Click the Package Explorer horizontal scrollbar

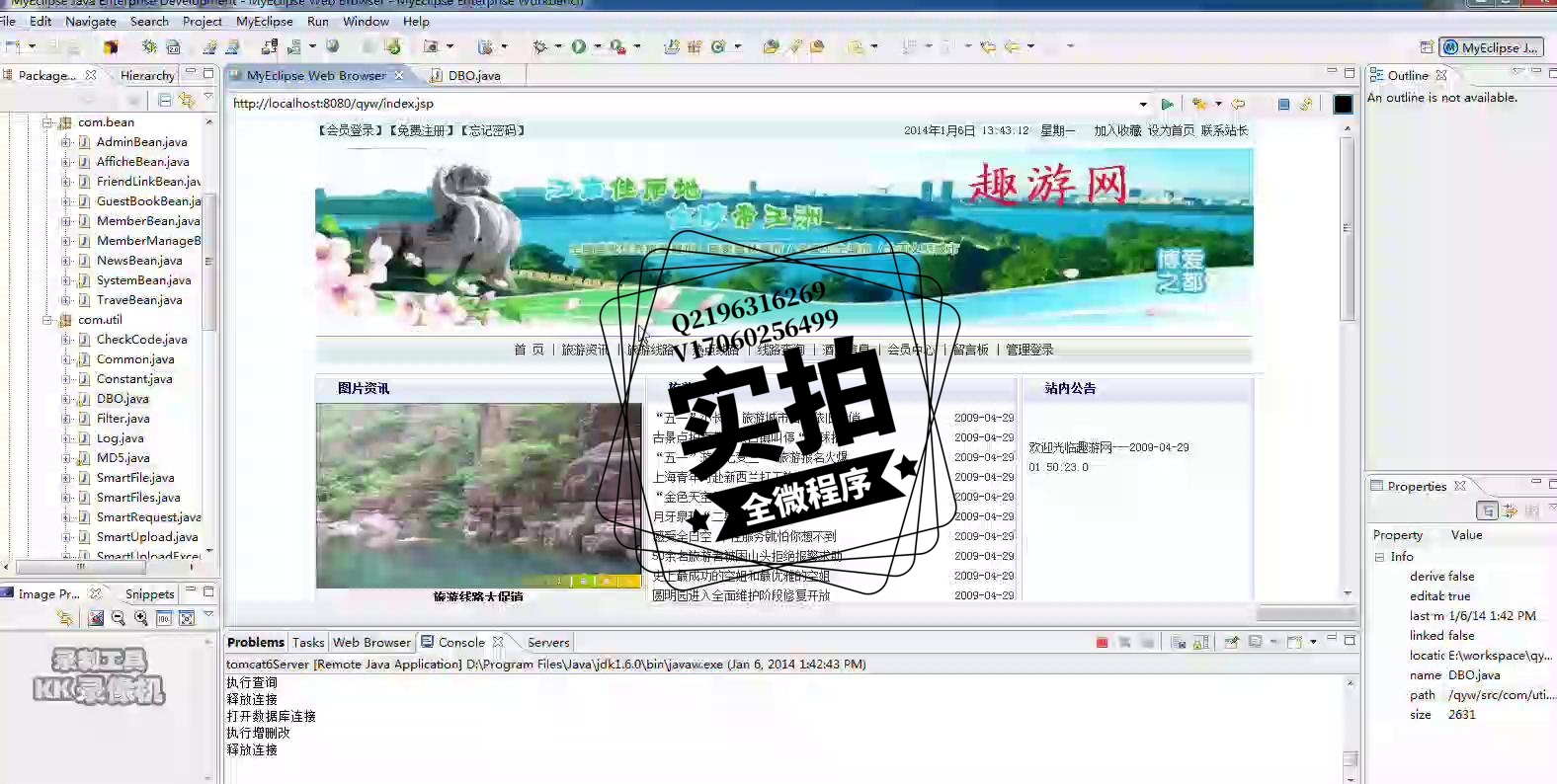tap(81, 567)
